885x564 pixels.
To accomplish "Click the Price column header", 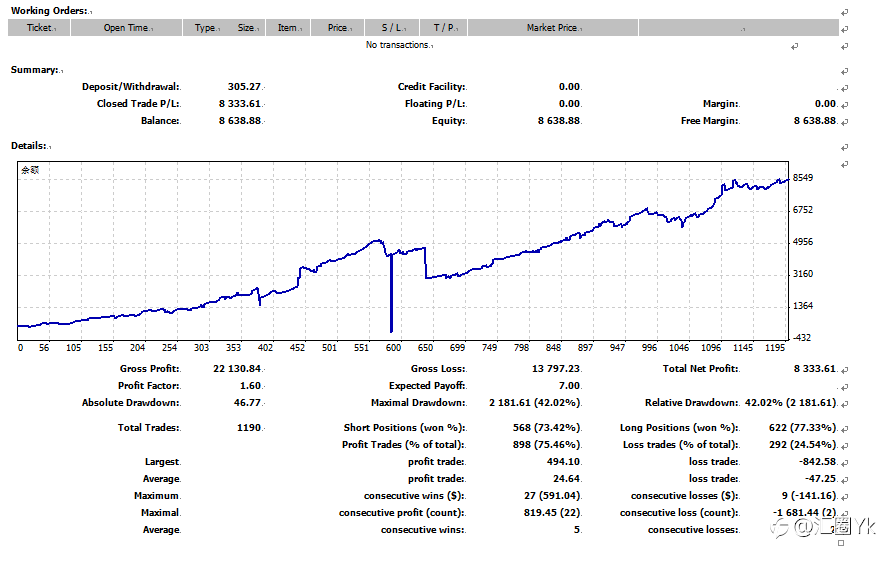I will 338,28.
